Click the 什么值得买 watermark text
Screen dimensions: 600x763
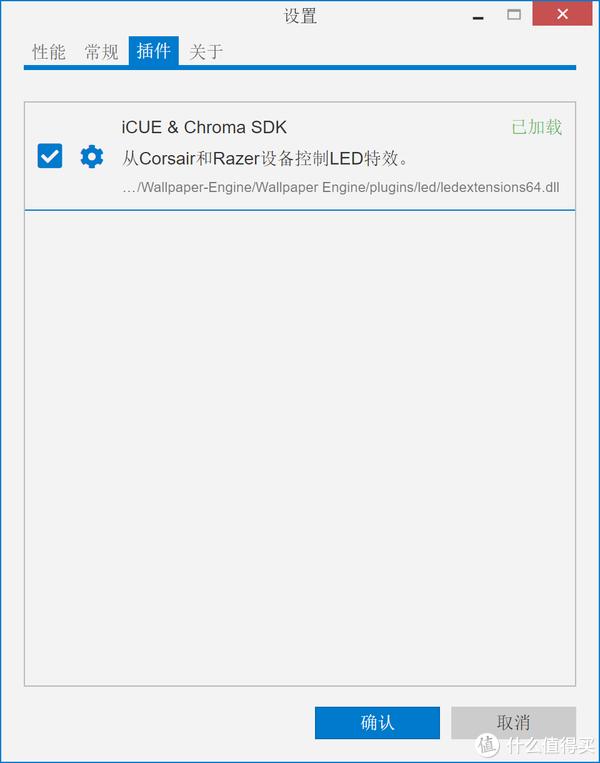click(550, 745)
